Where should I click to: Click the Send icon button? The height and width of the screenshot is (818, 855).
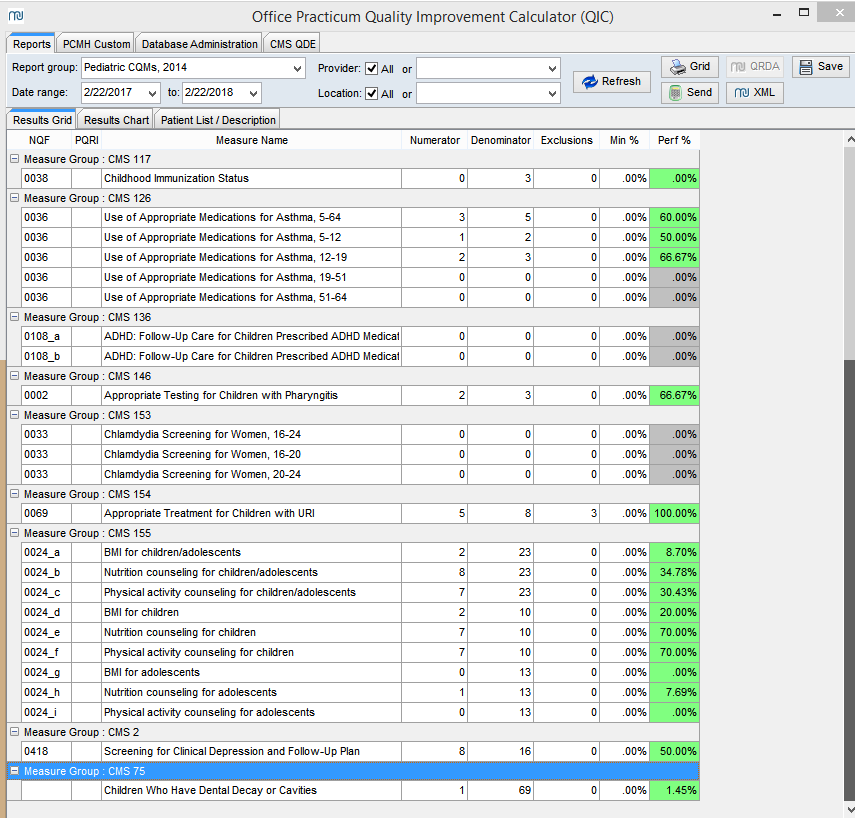pos(676,93)
